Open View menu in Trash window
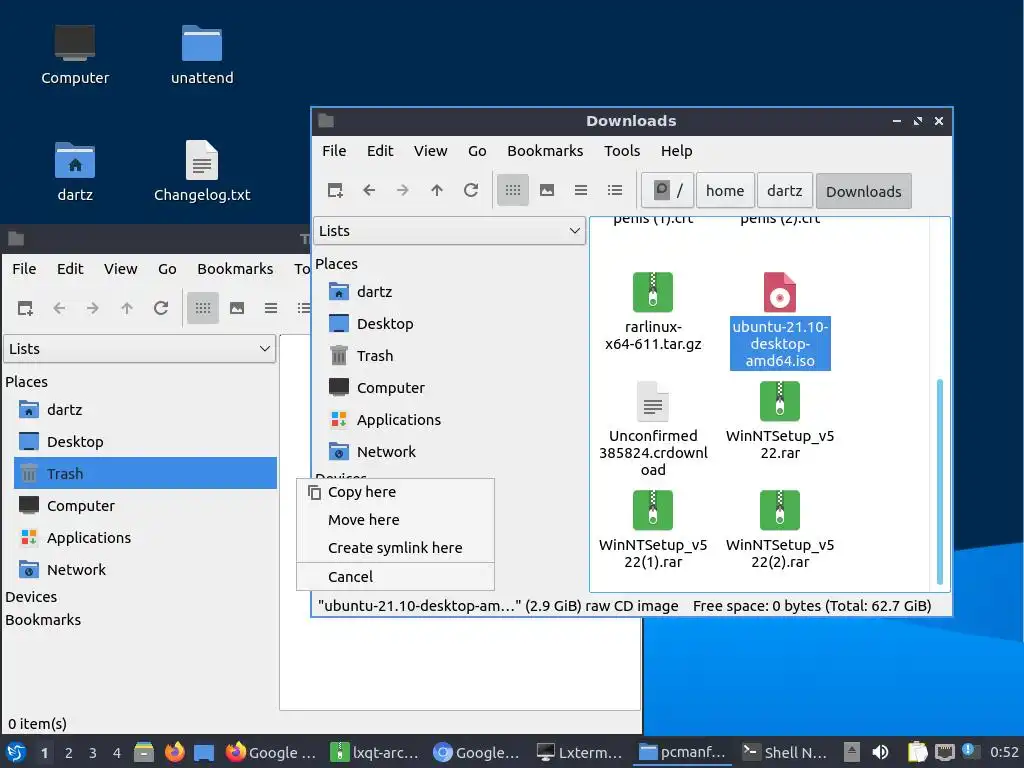Viewport: 1024px width, 768px height. pyautogui.click(x=120, y=269)
